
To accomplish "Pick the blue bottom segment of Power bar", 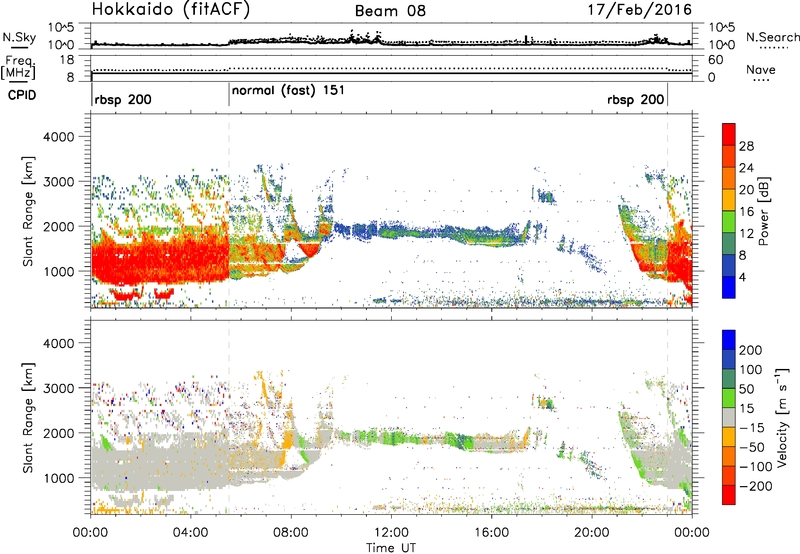I will (x=729, y=288).
